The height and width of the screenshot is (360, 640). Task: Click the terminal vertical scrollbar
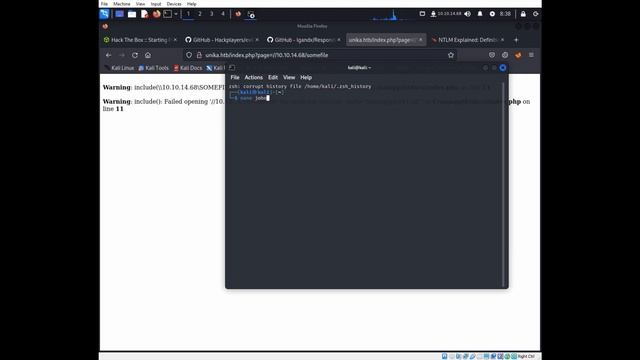coord(503,184)
